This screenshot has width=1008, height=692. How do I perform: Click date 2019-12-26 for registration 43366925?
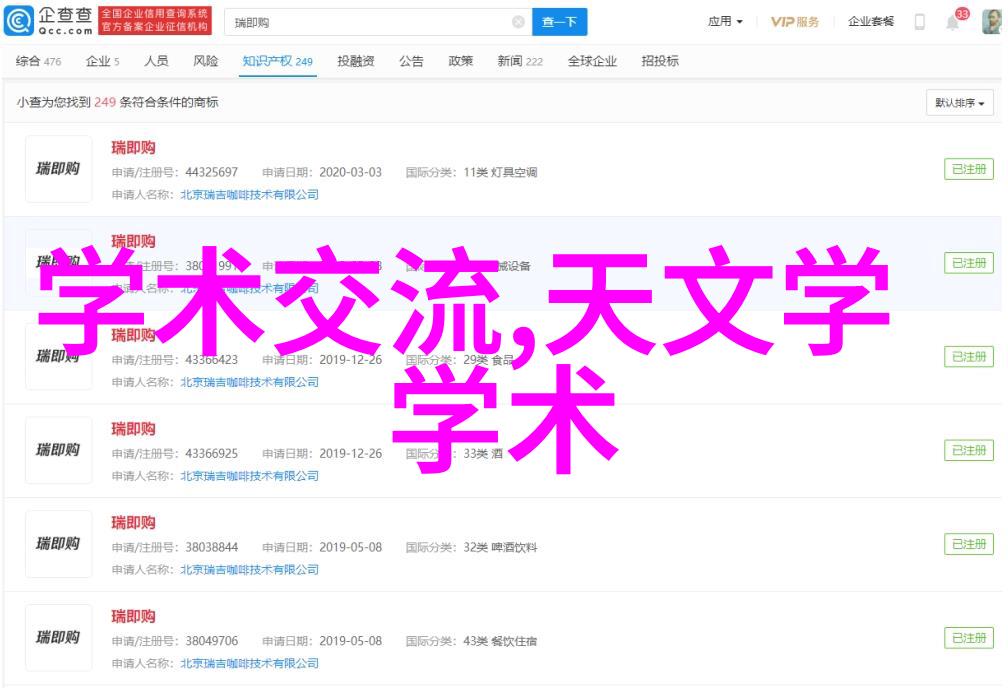click(x=350, y=454)
